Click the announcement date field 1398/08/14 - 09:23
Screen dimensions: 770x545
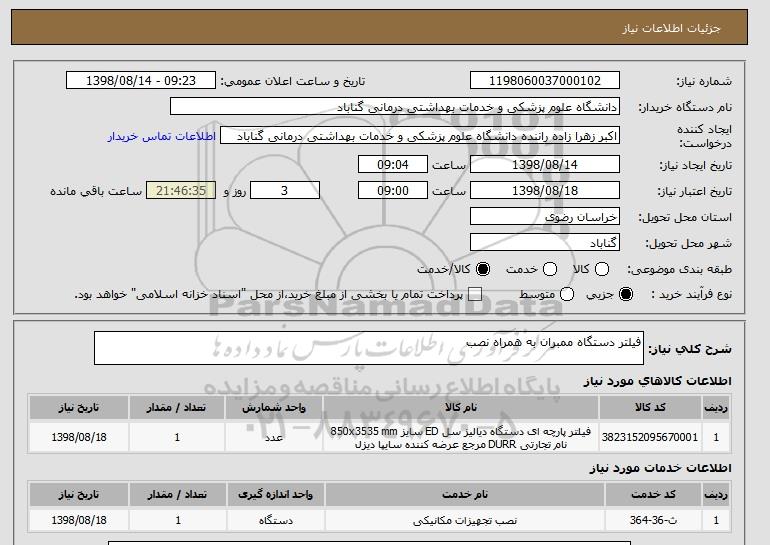tap(141, 81)
